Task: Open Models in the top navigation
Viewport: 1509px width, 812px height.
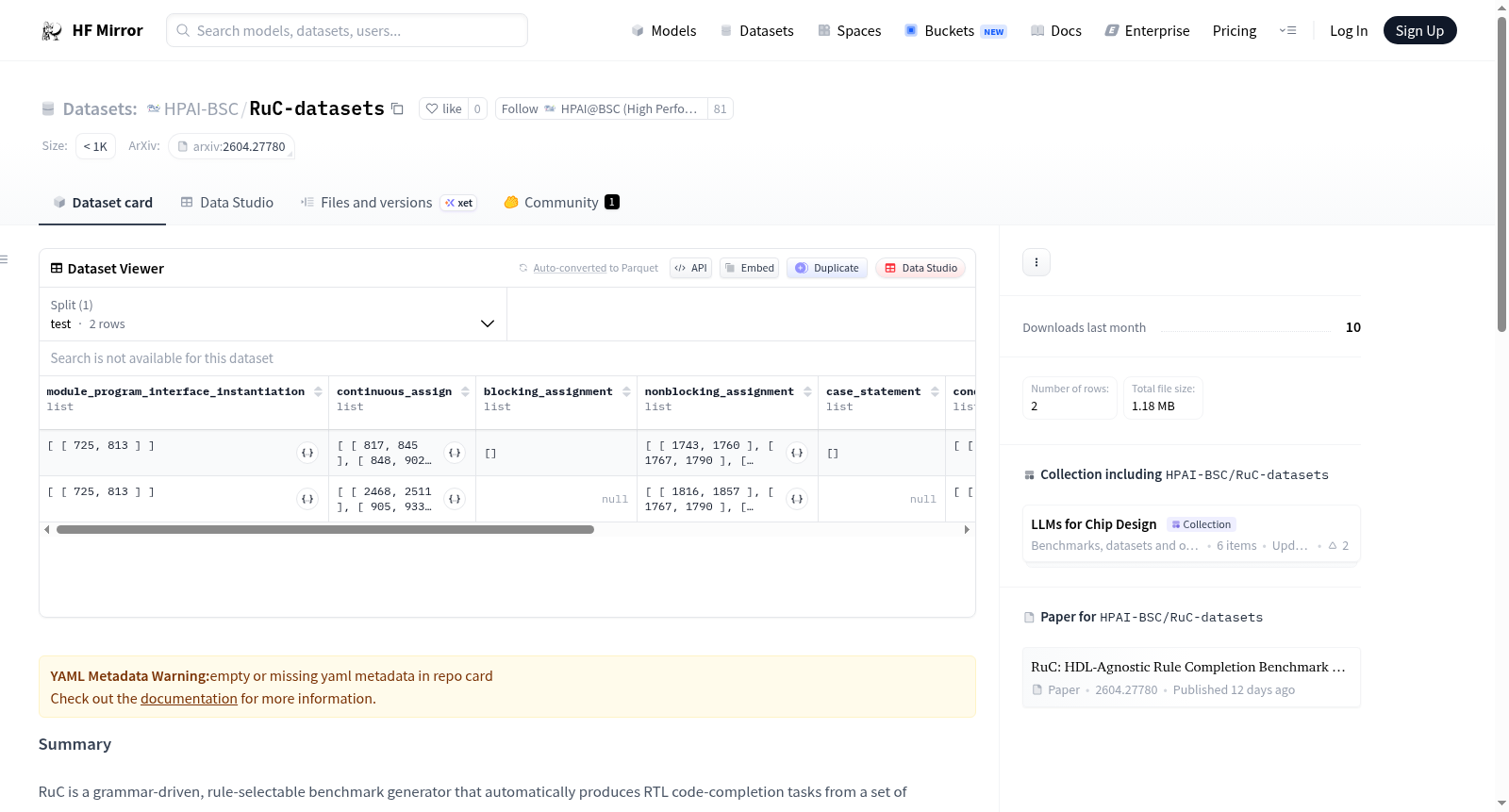Action: coord(664,30)
